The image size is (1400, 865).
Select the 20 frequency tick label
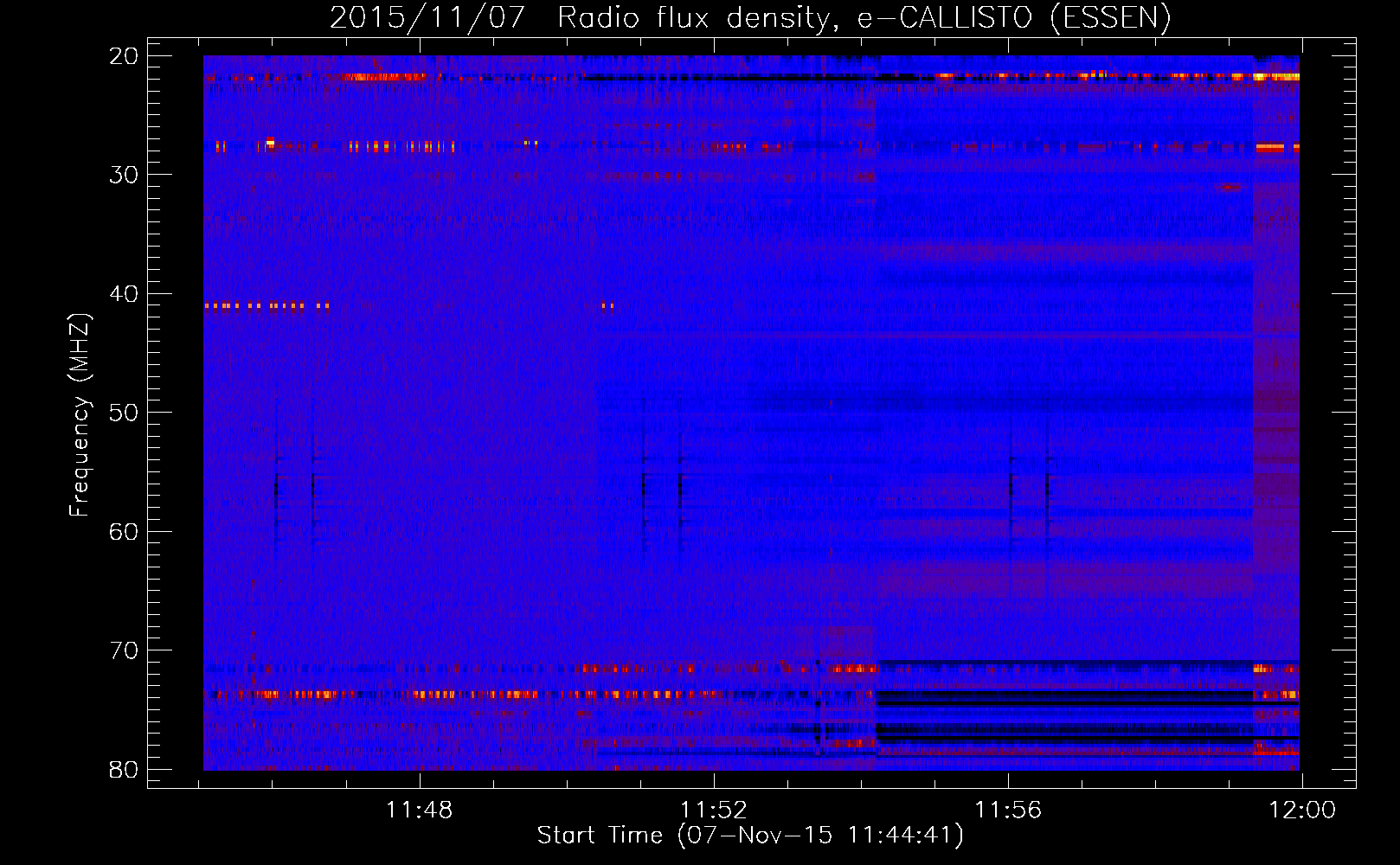(x=125, y=56)
